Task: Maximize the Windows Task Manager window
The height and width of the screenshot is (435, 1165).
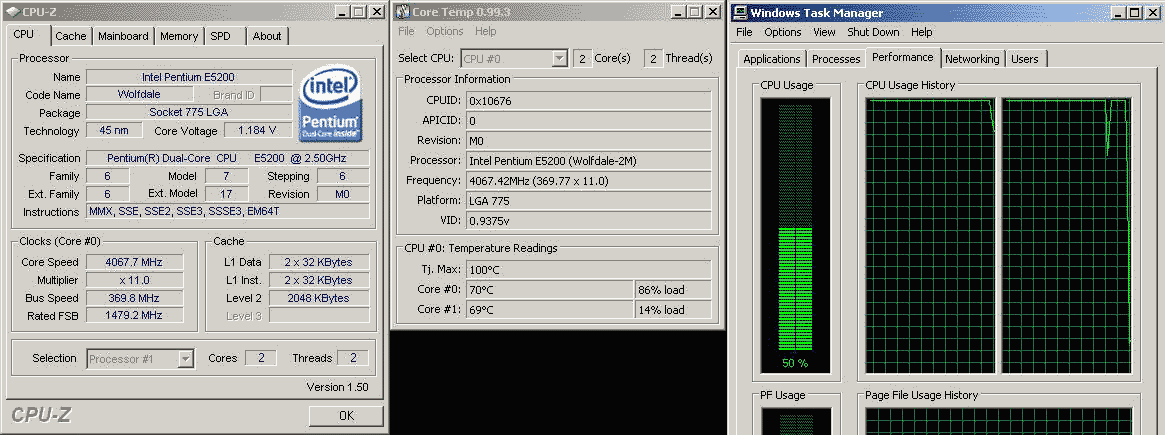Action: point(1135,13)
